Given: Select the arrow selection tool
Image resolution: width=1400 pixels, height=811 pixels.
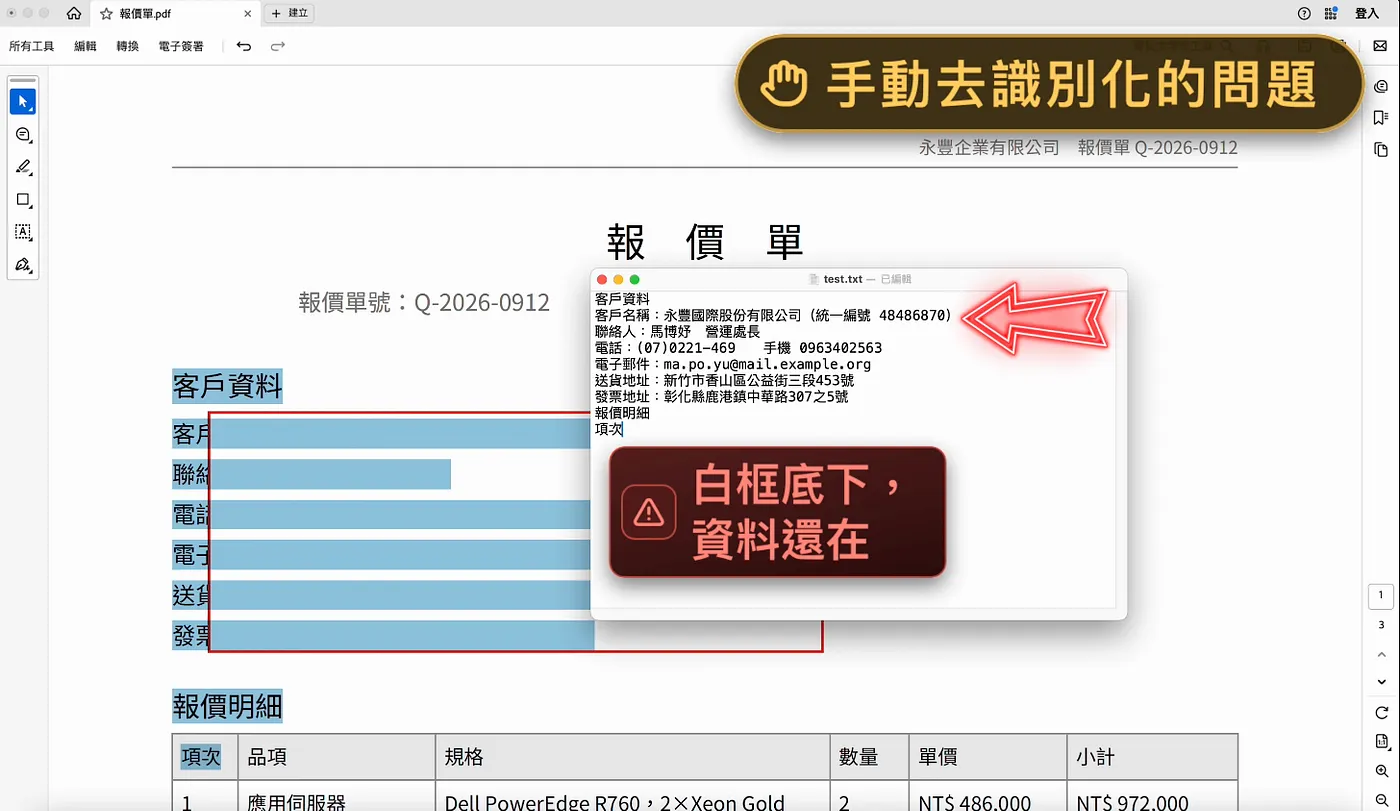Looking at the screenshot, I should 23,102.
